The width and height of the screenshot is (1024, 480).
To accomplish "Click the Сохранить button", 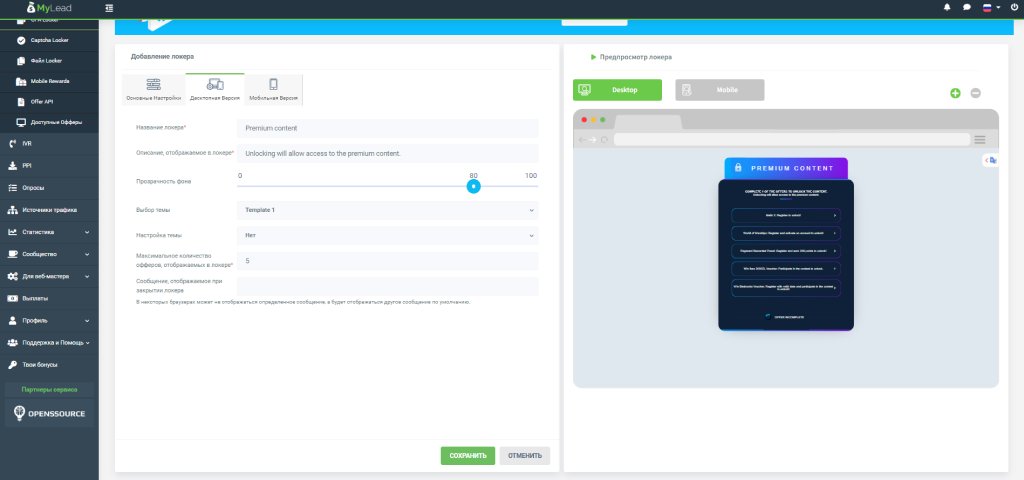I will 468,456.
